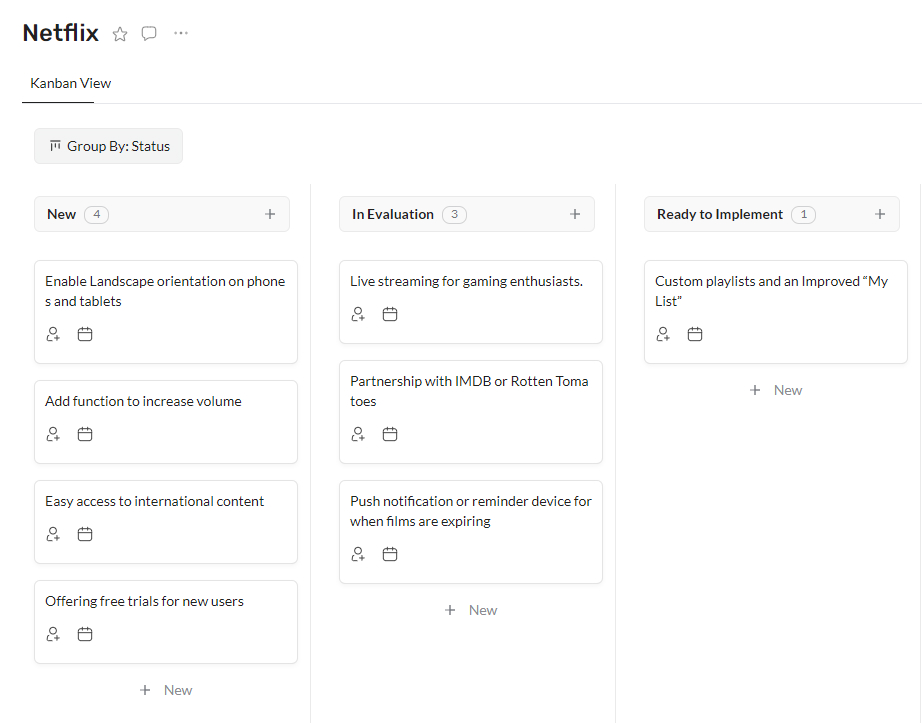Open Live streaming for gaming enthusiasts title

pyautogui.click(x=466, y=281)
